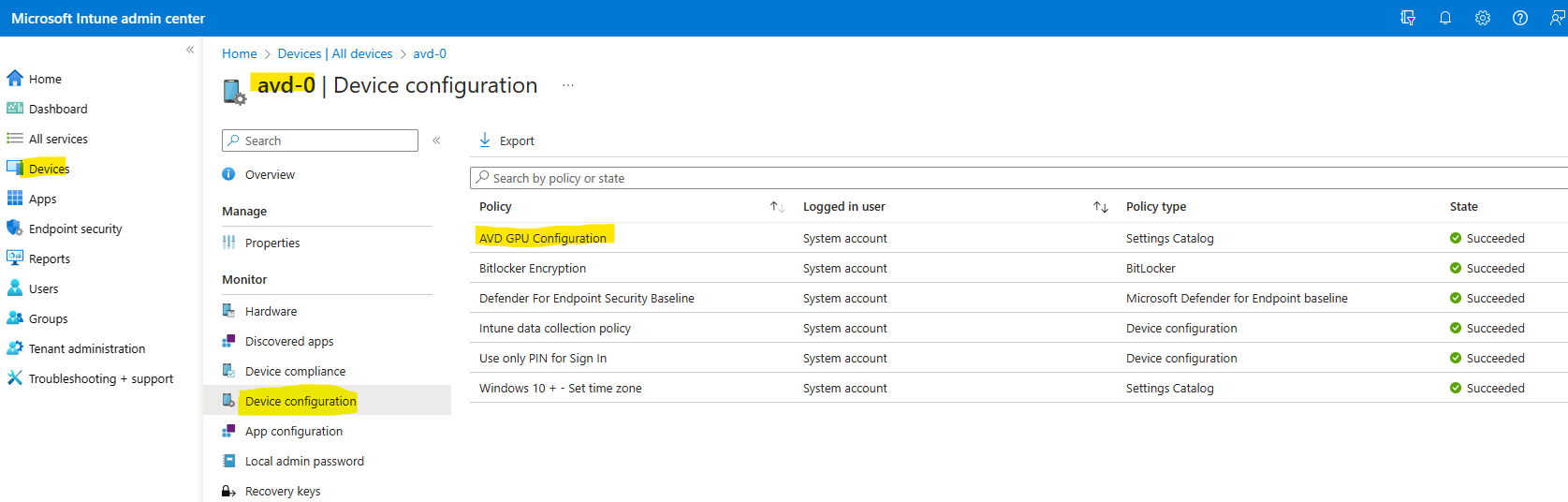Click the Reports icon in sidebar

coord(15,258)
